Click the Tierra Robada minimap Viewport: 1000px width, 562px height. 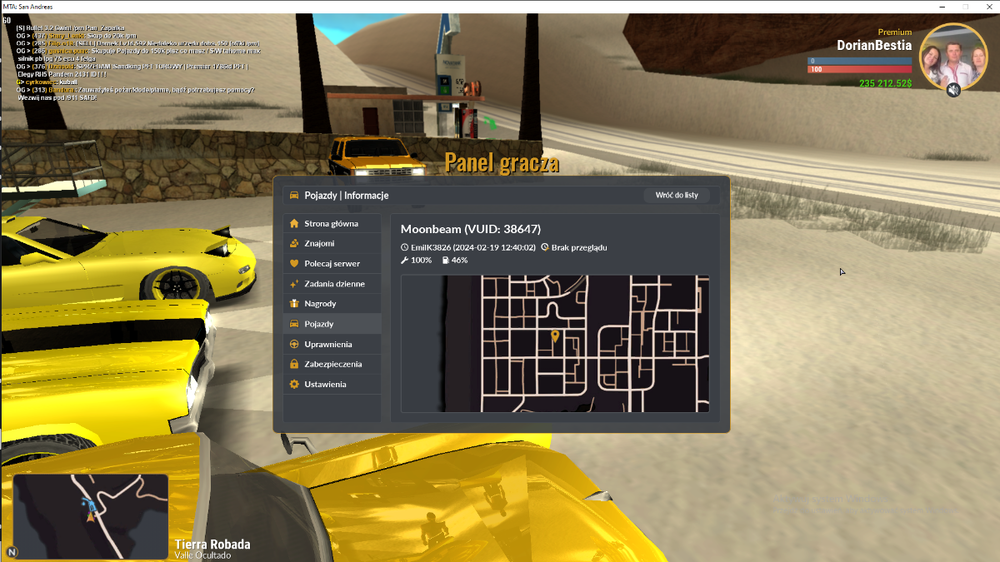coord(90,516)
